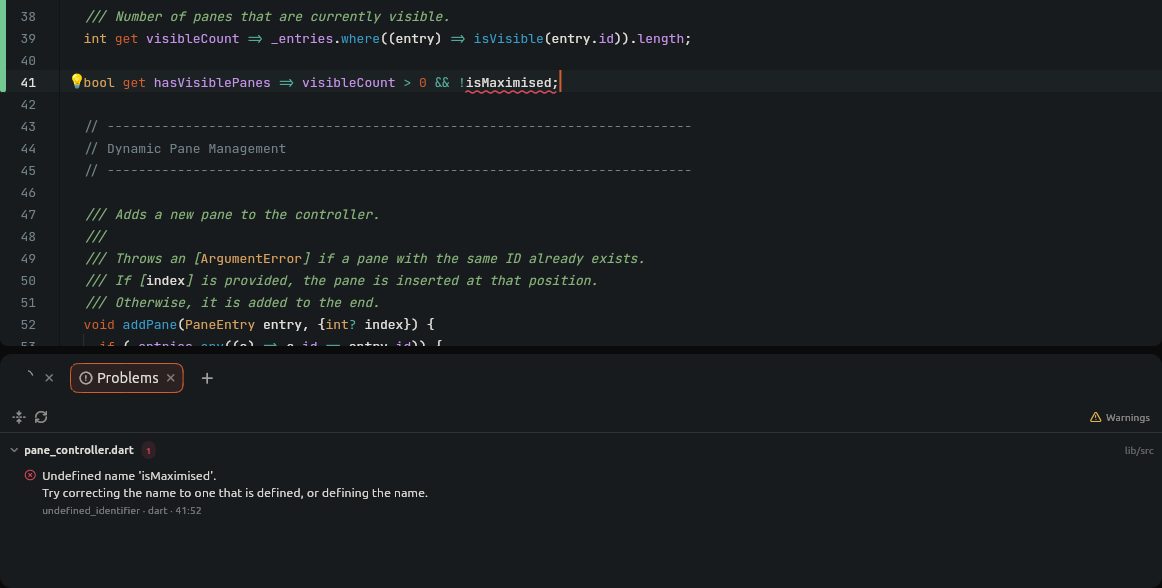Click the isVisible call on line 39
This screenshot has width=1162, height=588.
coord(508,39)
